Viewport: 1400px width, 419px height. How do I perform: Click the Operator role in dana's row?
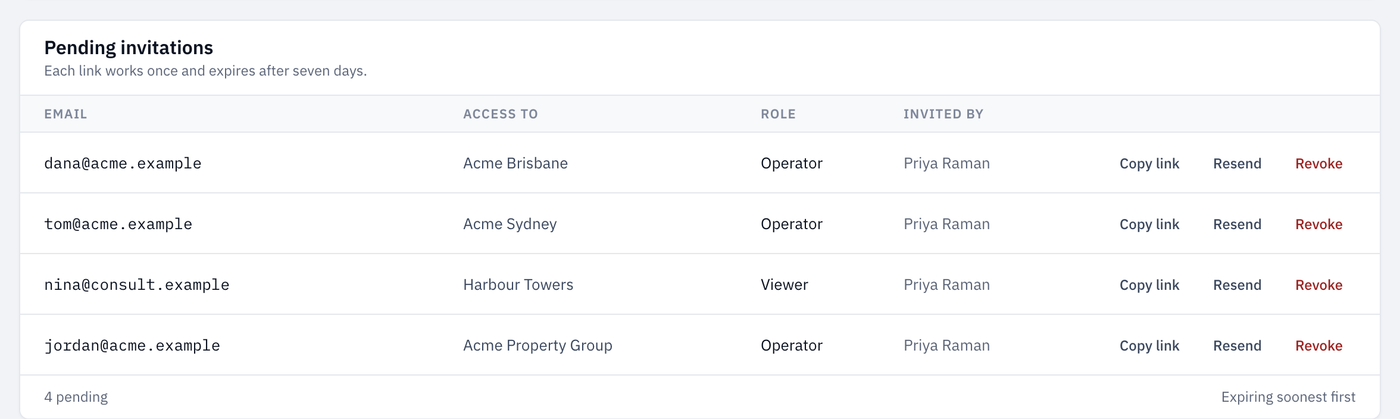(x=792, y=164)
